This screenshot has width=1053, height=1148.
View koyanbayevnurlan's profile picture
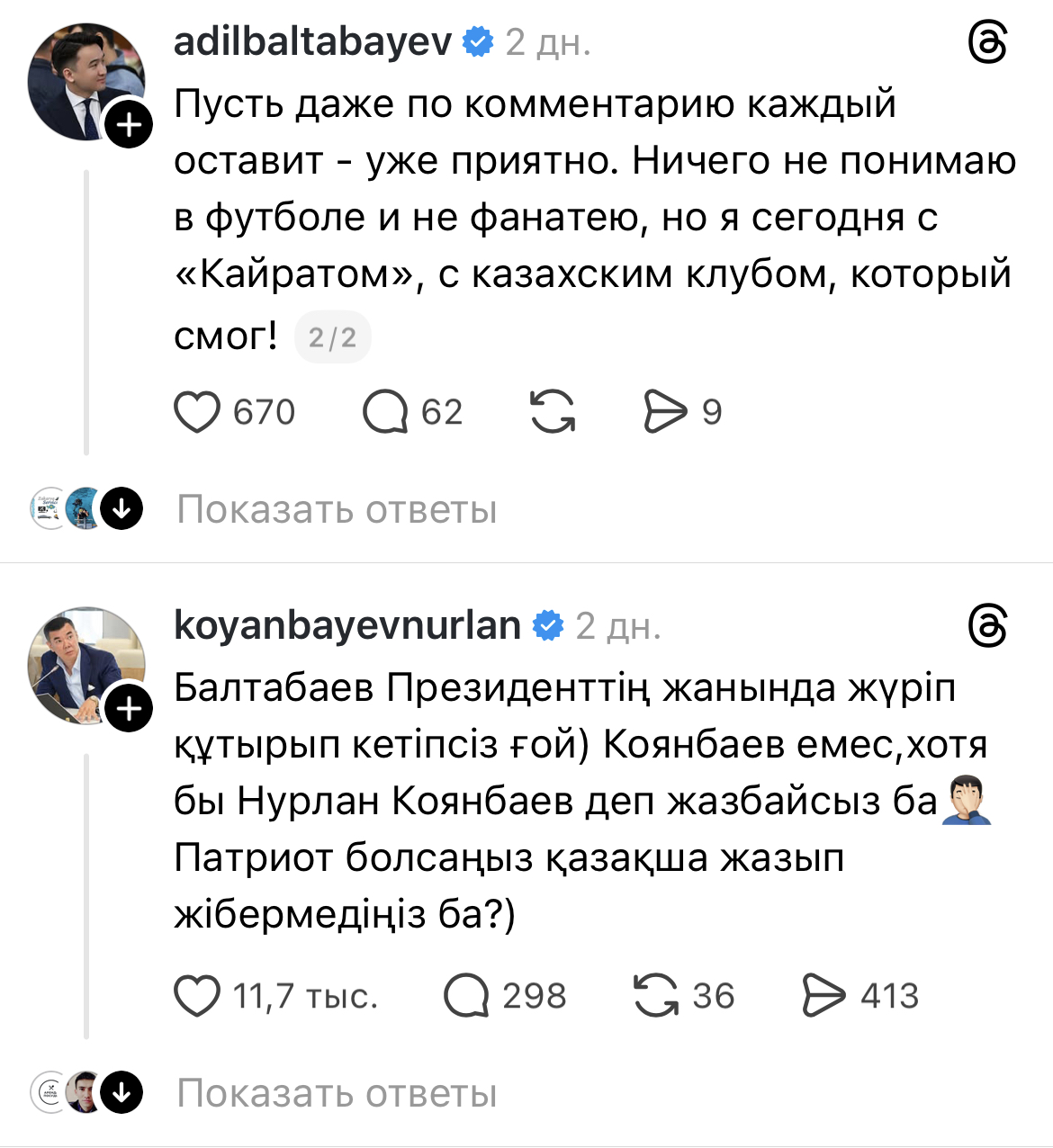tap(79, 661)
